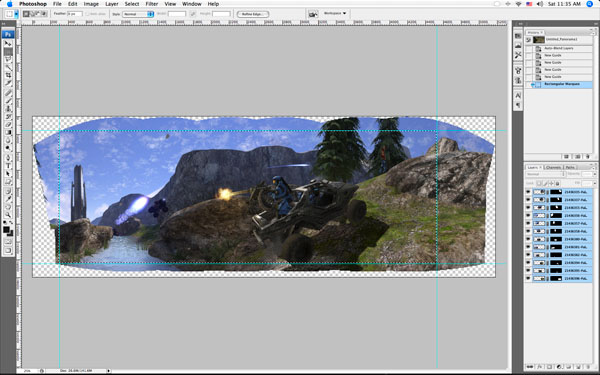This screenshot has width=600, height=375.
Task: Select the Eraser tool
Action: pos(8,124)
